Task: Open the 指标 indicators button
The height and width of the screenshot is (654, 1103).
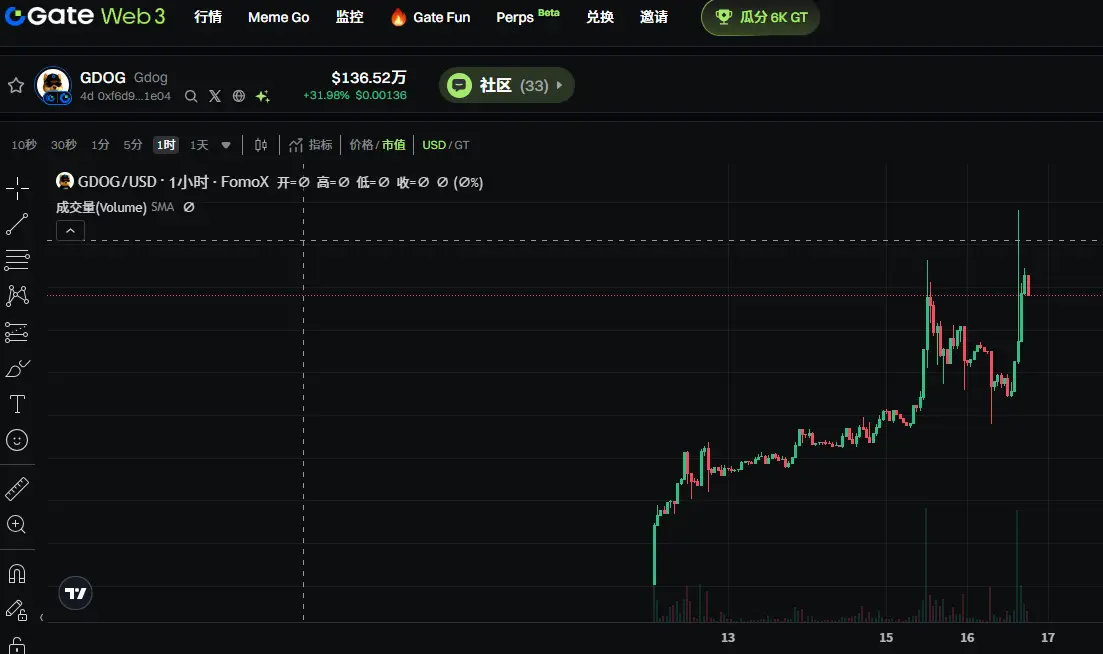Action: click(x=311, y=145)
